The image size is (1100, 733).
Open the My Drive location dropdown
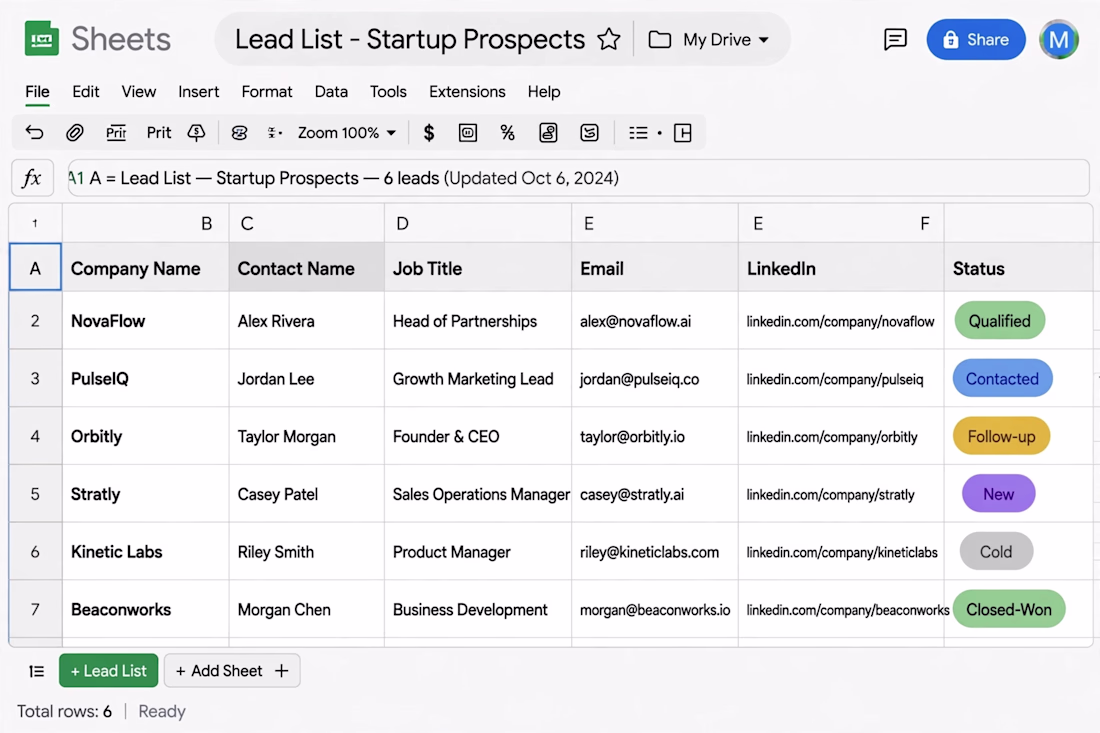pos(709,39)
